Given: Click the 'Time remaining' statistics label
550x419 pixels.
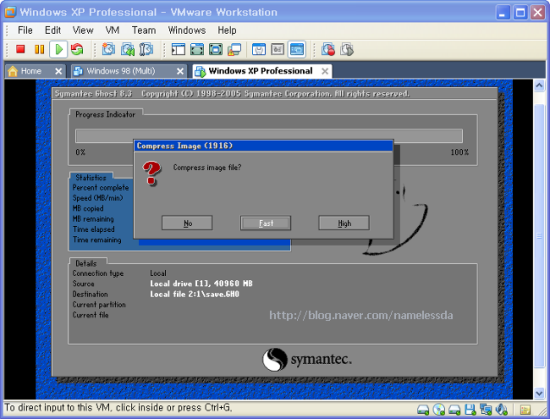Looking at the screenshot, I should (x=97, y=240).
